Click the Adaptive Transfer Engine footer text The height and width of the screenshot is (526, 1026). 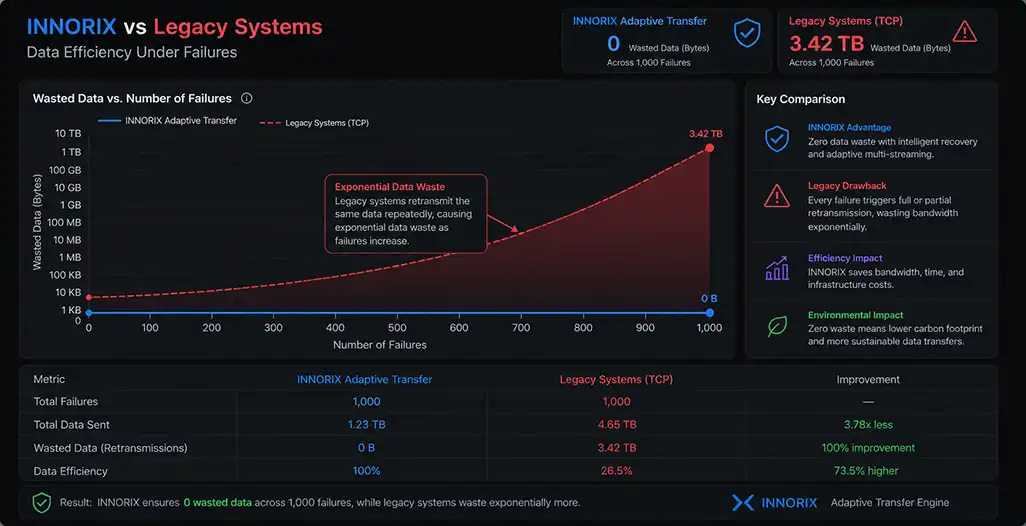tap(890, 502)
